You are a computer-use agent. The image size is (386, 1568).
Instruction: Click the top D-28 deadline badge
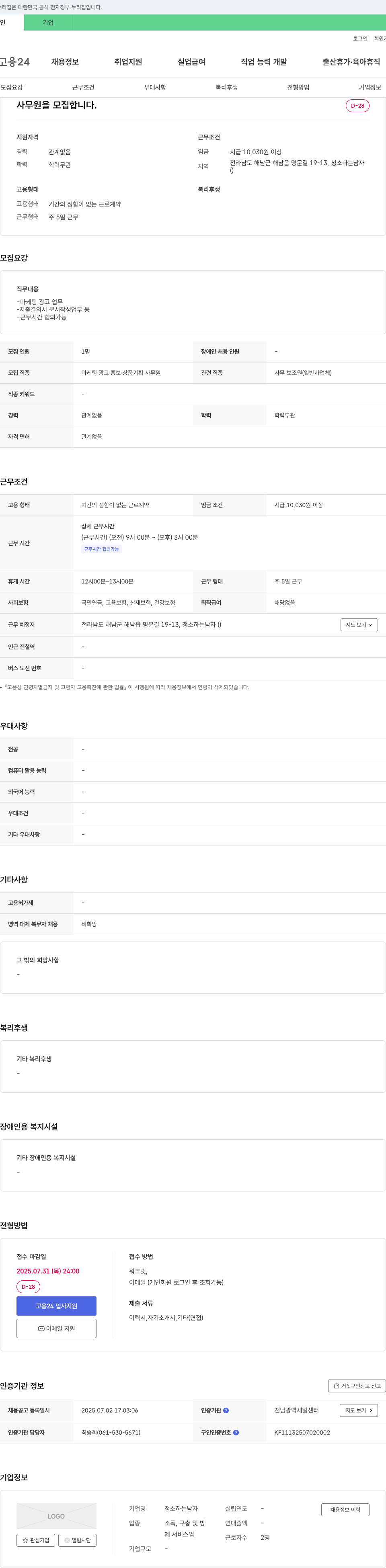coord(357,105)
